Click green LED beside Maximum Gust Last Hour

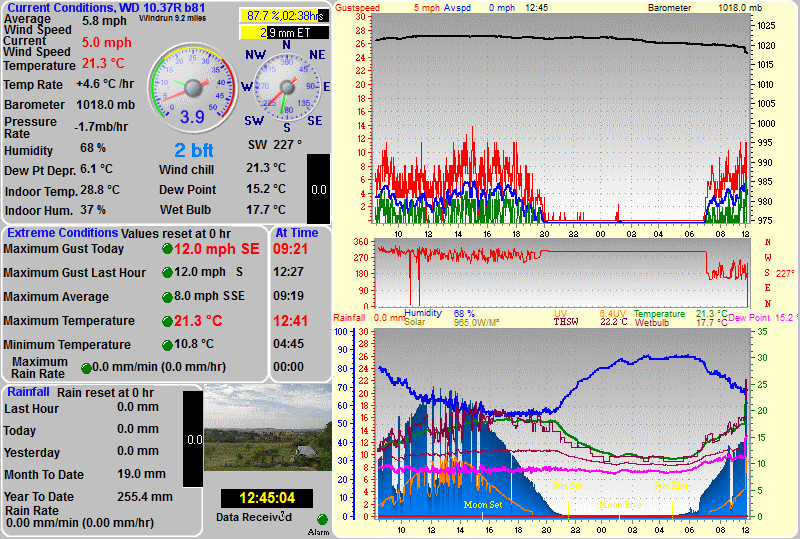(167, 273)
